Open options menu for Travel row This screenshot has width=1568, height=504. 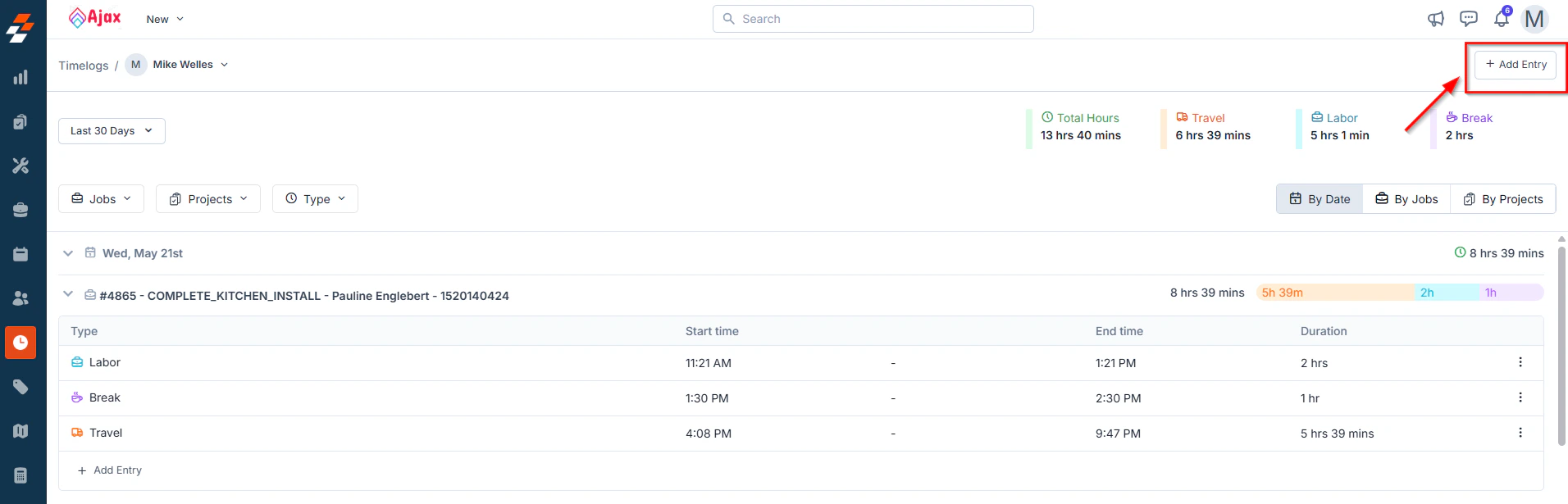pos(1520,433)
